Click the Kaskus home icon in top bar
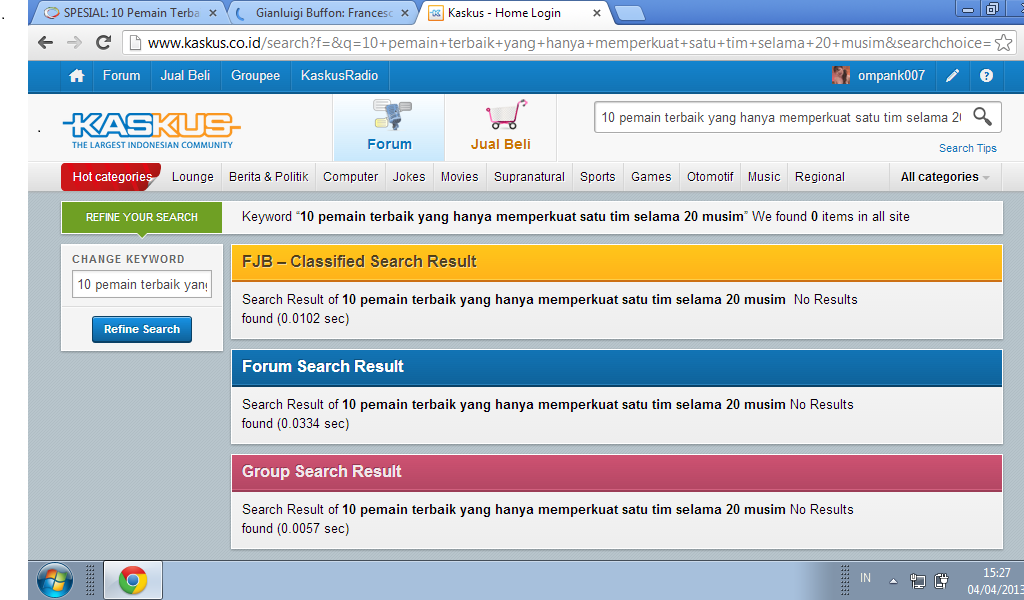This screenshot has height=600, width=1024. tap(76, 76)
